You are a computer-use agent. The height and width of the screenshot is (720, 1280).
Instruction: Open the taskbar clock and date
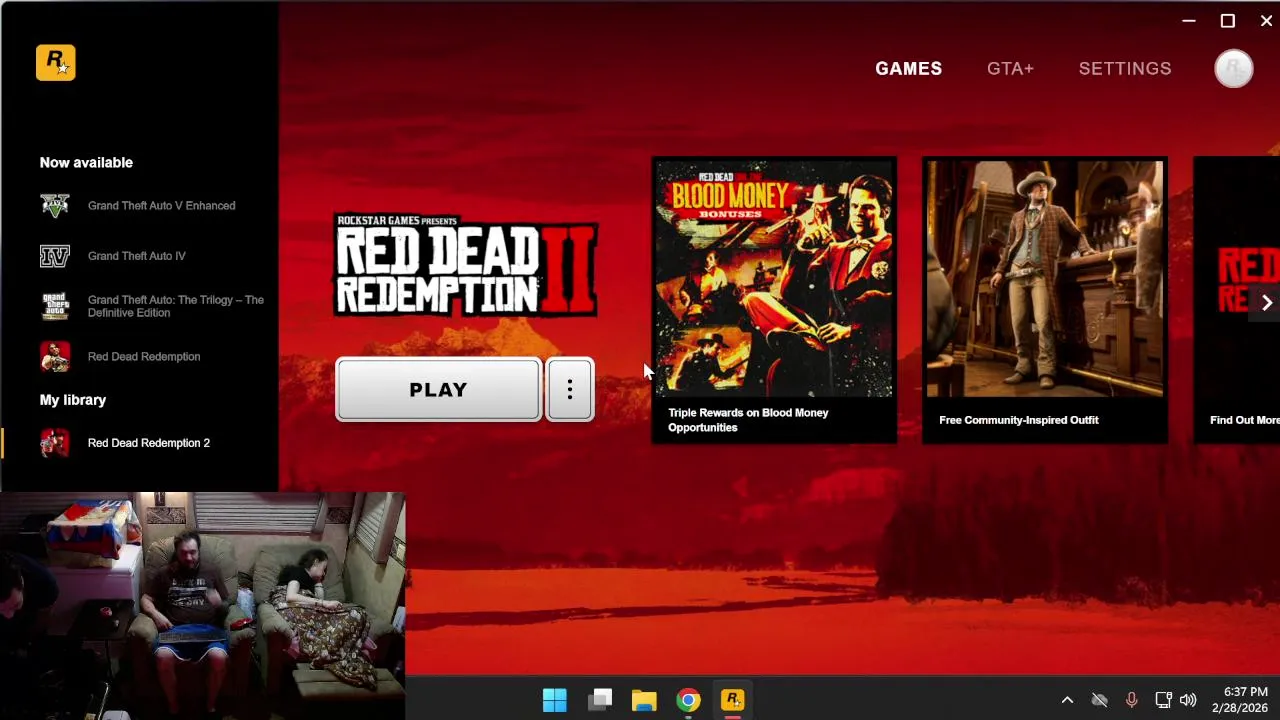click(1239, 700)
